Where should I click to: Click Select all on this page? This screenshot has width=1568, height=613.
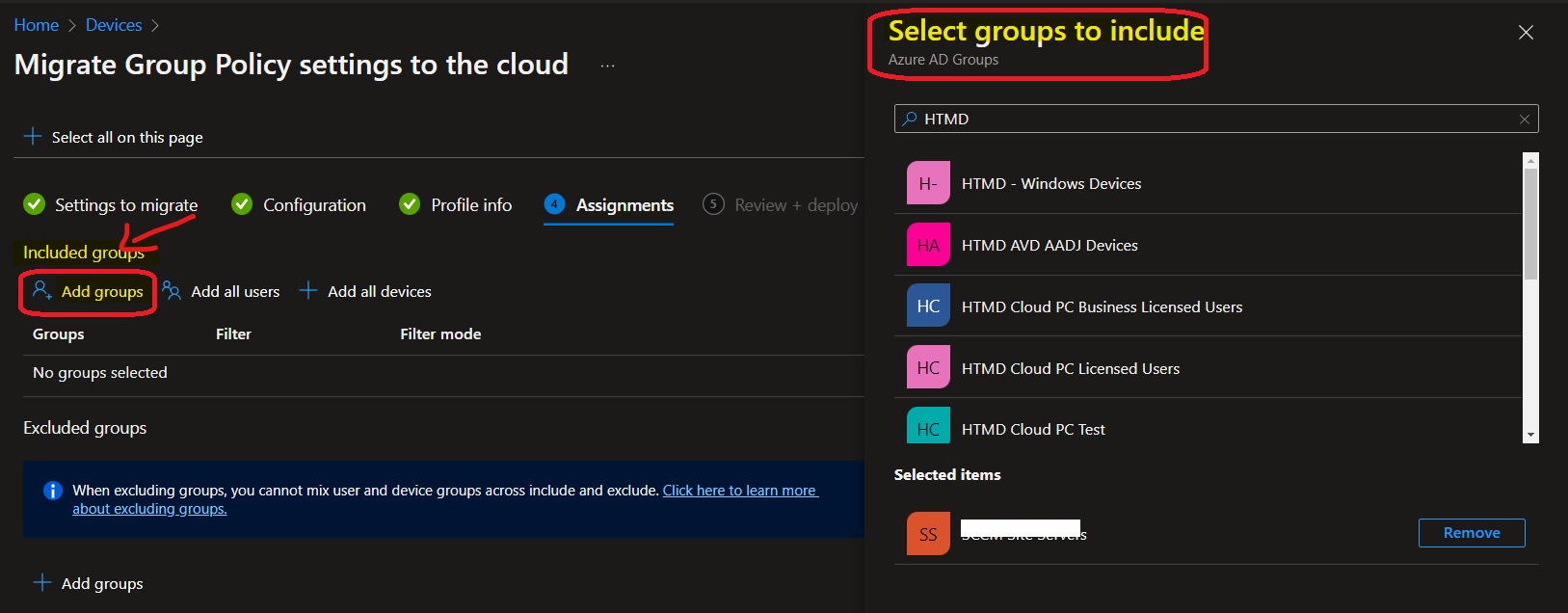[x=113, y=137]
